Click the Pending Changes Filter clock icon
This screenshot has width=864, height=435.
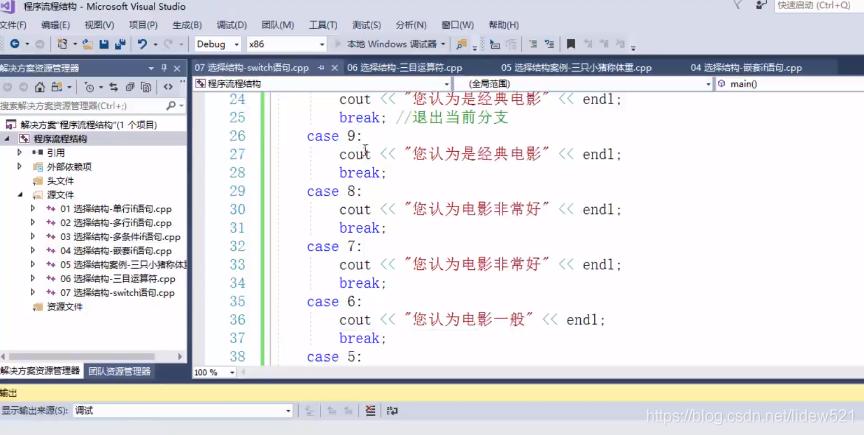click(x=89, y=87)
